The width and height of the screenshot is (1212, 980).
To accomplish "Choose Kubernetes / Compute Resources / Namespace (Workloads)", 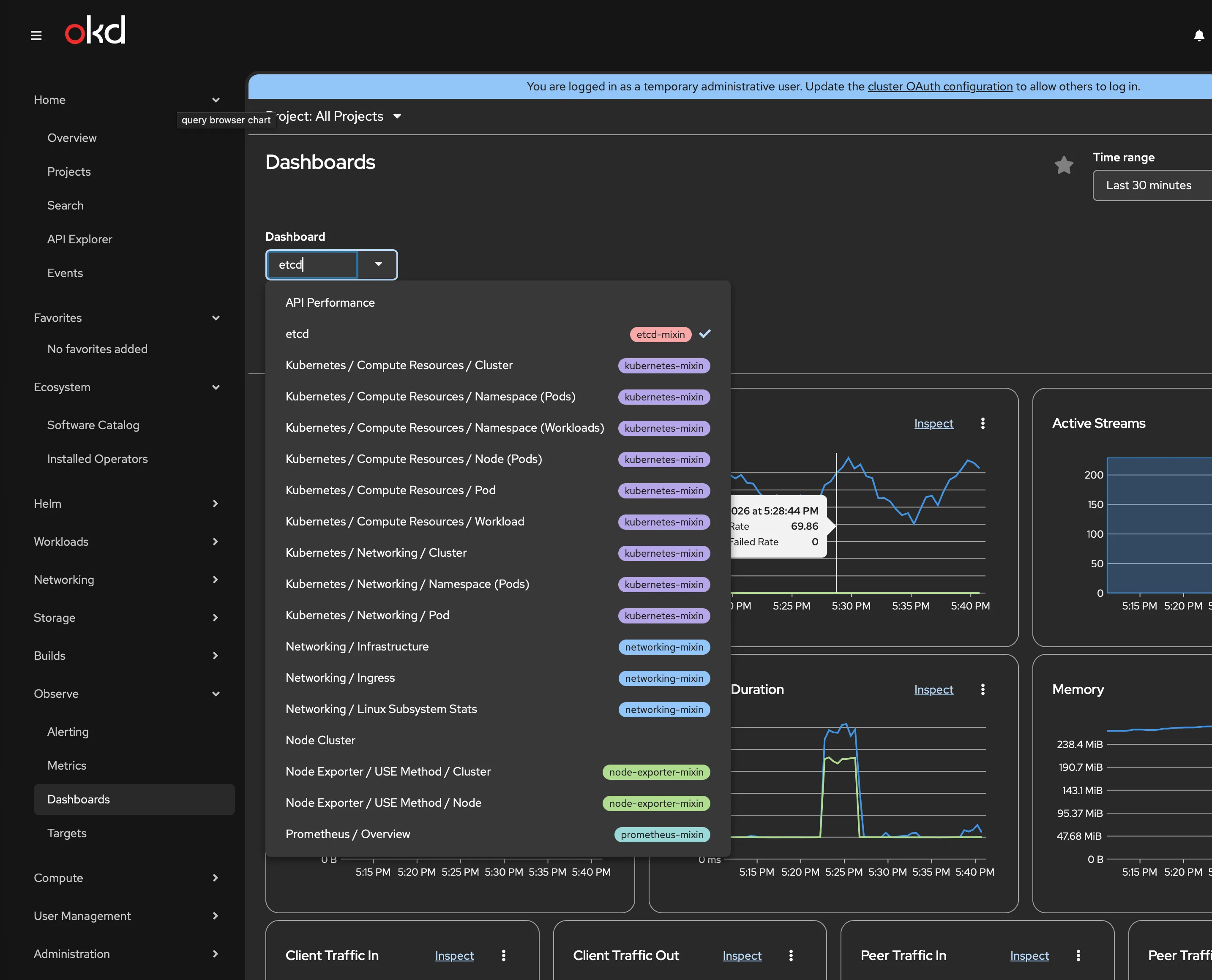I will (x=497, y=428).
